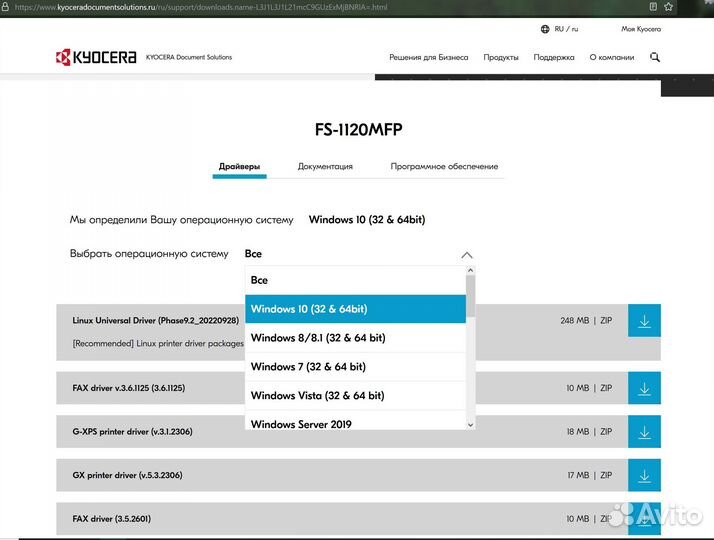Open the Поддержка menu
714x540 pixels.
point(554,57)
